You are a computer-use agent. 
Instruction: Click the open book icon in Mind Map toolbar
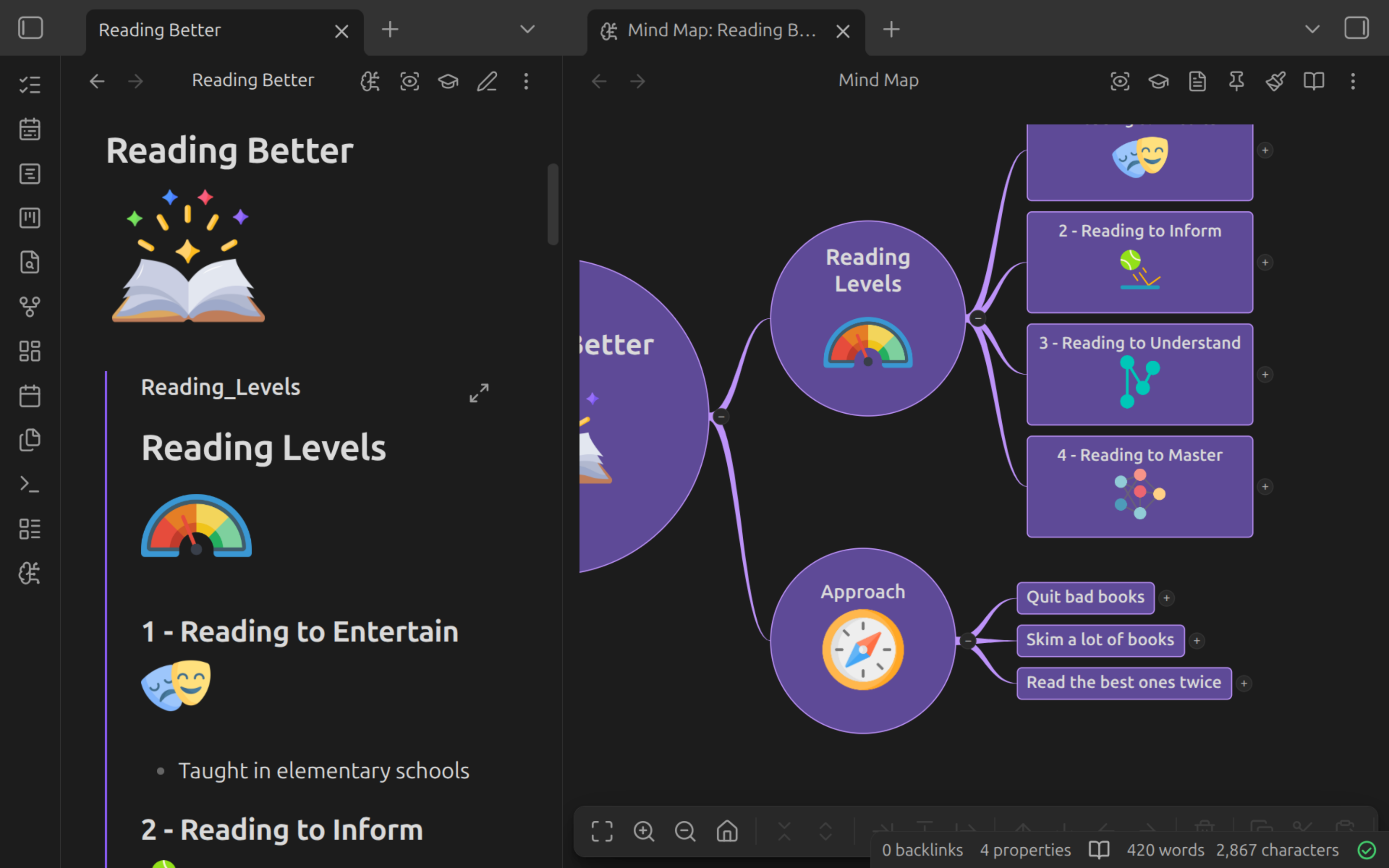point(1314,81)
